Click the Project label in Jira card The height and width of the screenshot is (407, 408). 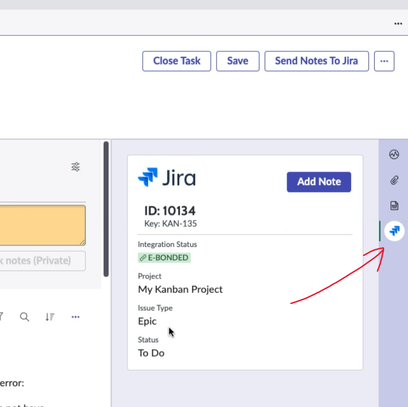pyautogui.click(x=150, y=276)
